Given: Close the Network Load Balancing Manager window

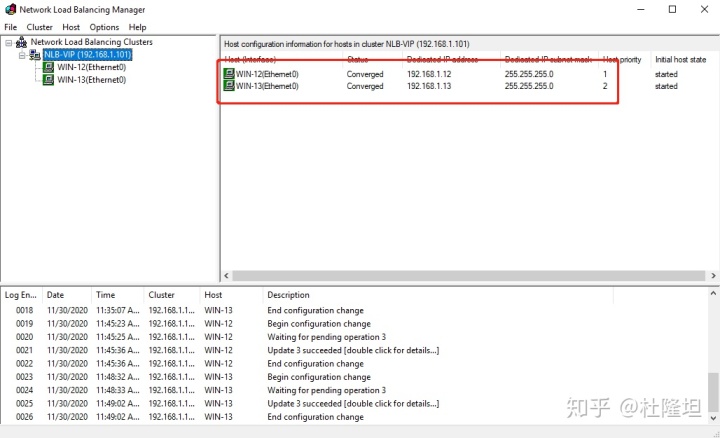Looking at the screenshot, I should point(704,9).
